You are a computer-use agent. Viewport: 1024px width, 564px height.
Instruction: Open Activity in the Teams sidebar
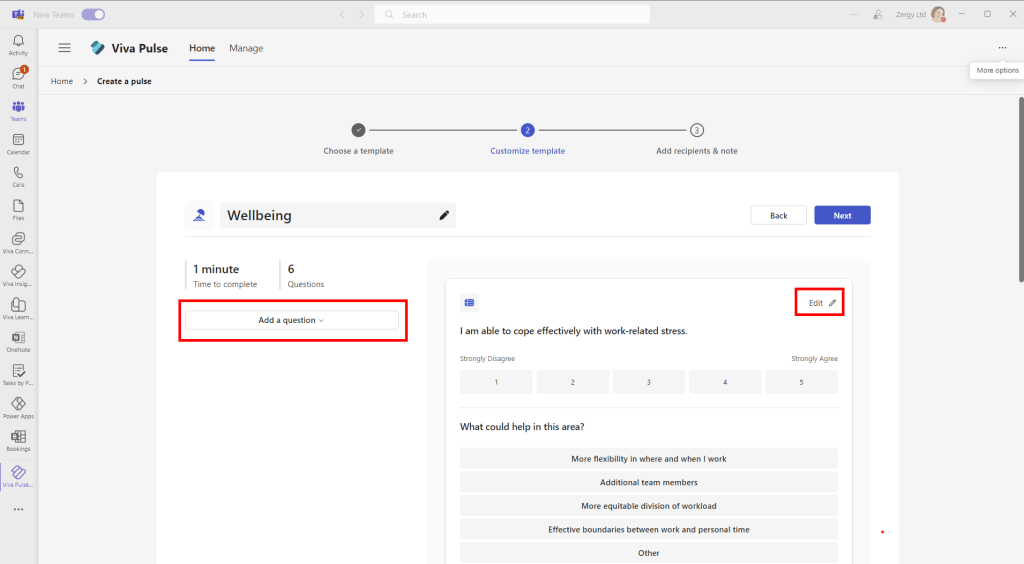(18, 44)
